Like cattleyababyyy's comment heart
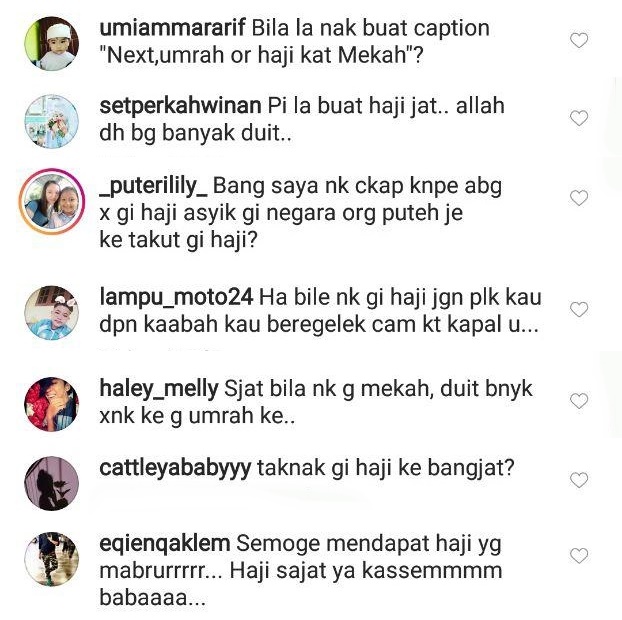 click(x=579, y=480)
